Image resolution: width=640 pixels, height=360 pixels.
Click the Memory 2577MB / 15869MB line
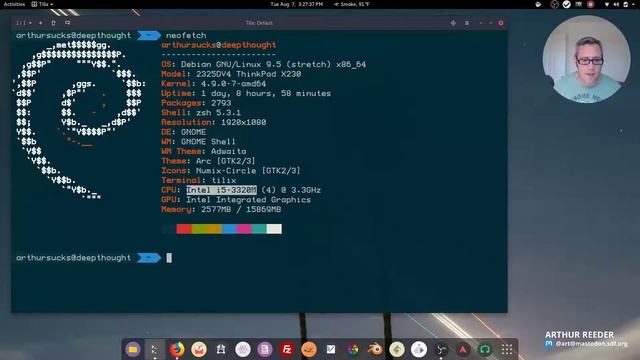pos(221,209)
